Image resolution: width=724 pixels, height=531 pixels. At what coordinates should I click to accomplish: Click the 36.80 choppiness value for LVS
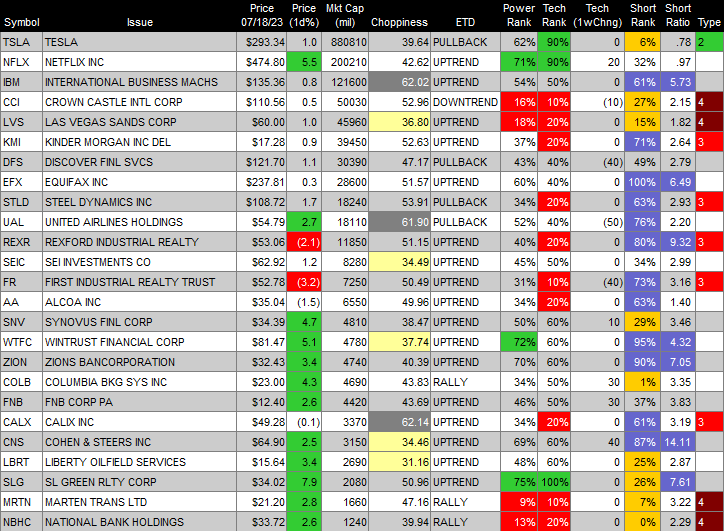click(399, 122)
